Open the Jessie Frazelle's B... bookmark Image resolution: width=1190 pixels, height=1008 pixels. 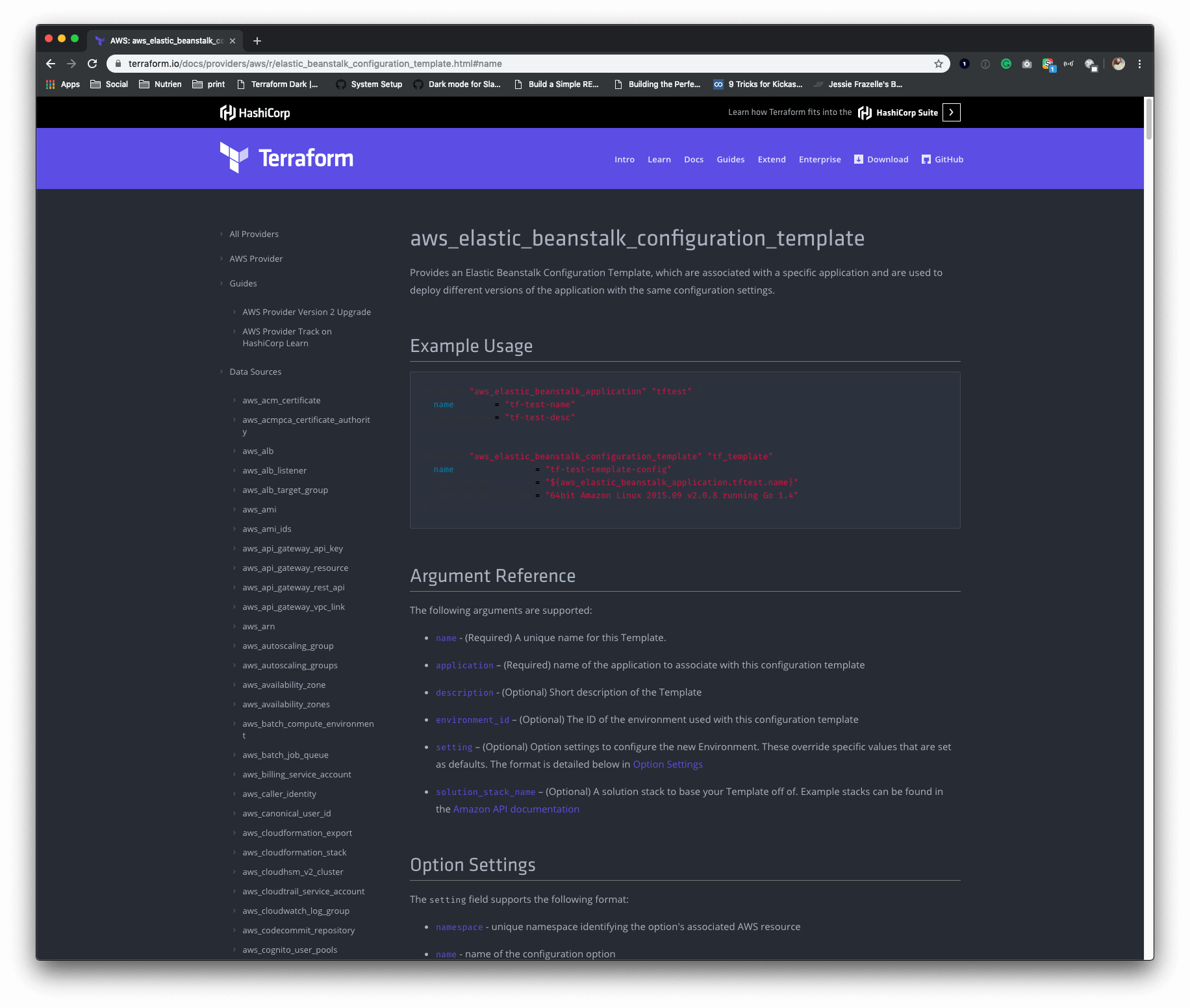point(858,84)
